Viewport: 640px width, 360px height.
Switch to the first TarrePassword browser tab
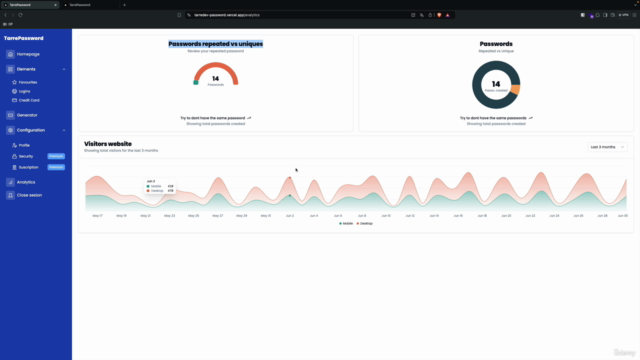[29, 5]
